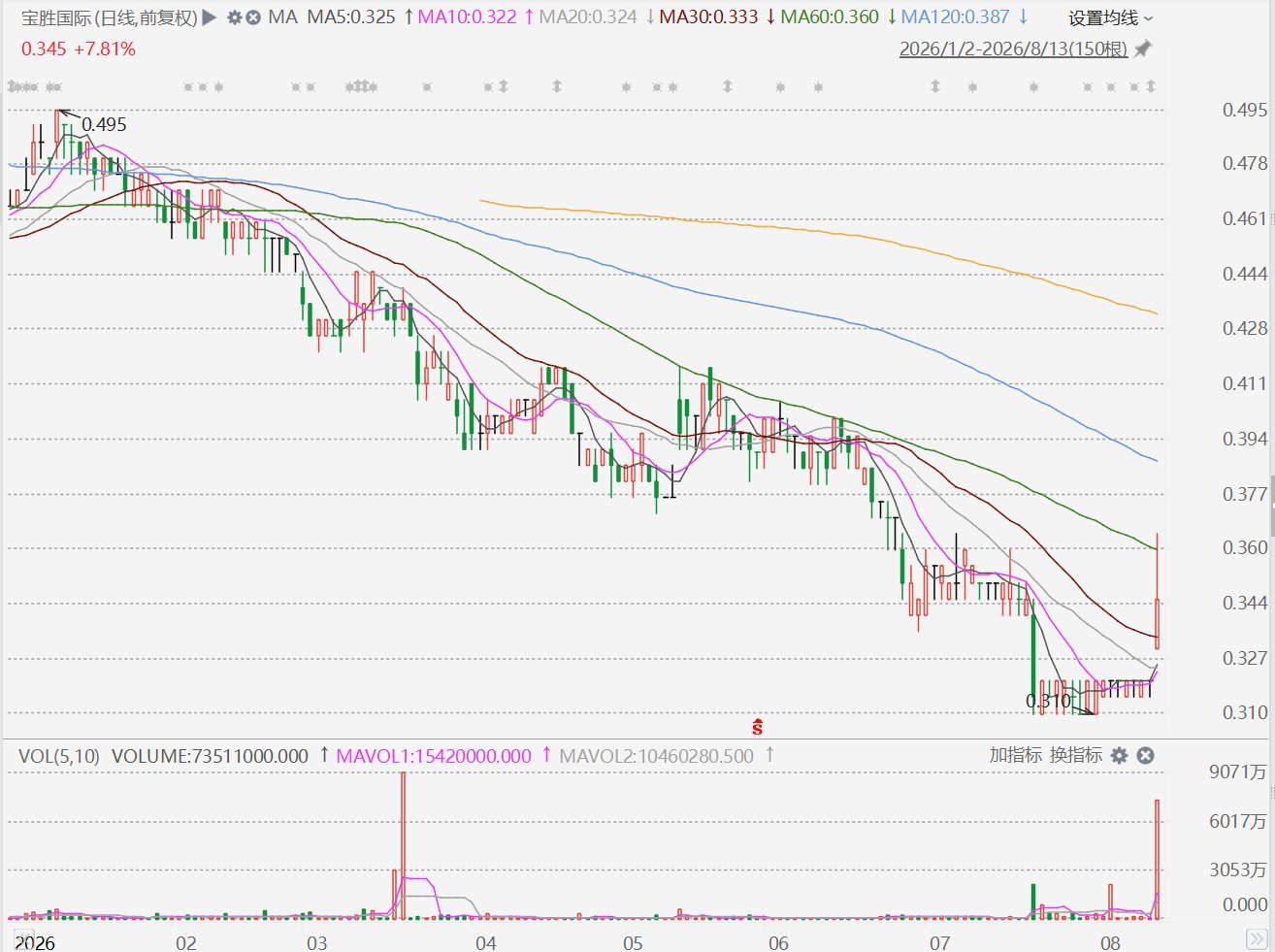
Task: Click the 0.411 price axis label
Action: (1245, 383)
